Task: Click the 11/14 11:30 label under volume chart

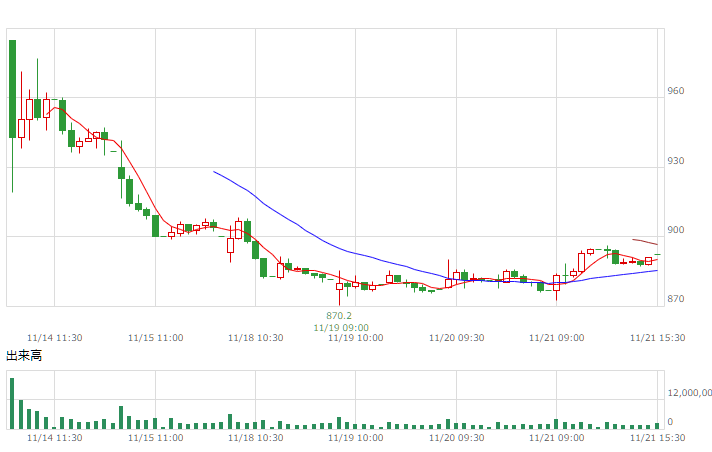Action: tap(54, 438)
